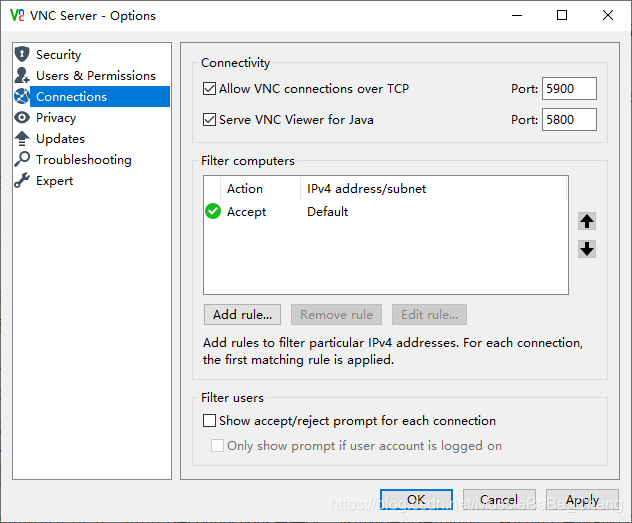Select the Default rule row
Viewport: 632px width, 523px height.
point(385,212)
